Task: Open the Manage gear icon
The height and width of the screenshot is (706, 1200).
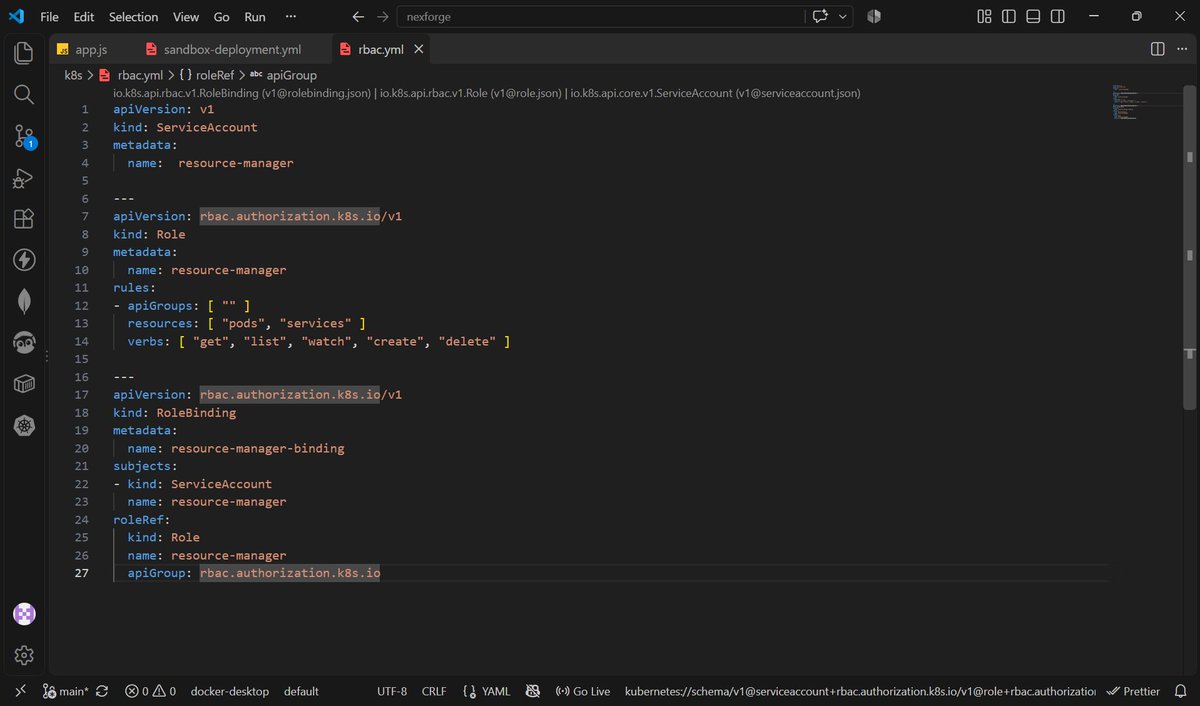Action: (x=24, y=655)
